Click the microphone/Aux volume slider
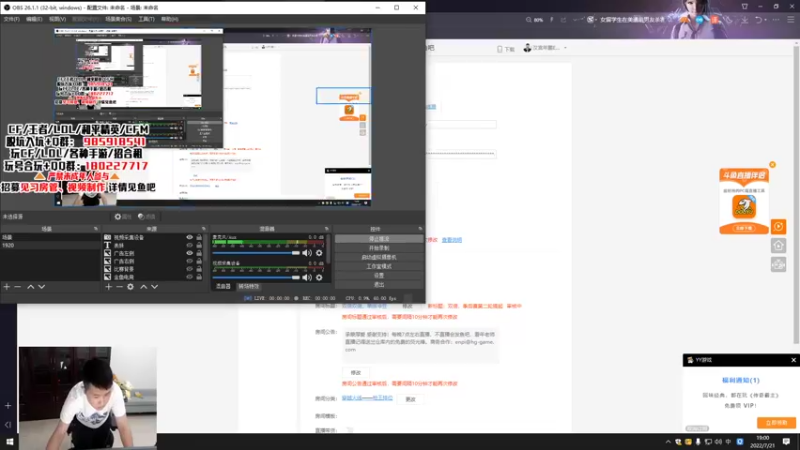The width and height of the screenshot is (800, 450). [x=256, y=253]
